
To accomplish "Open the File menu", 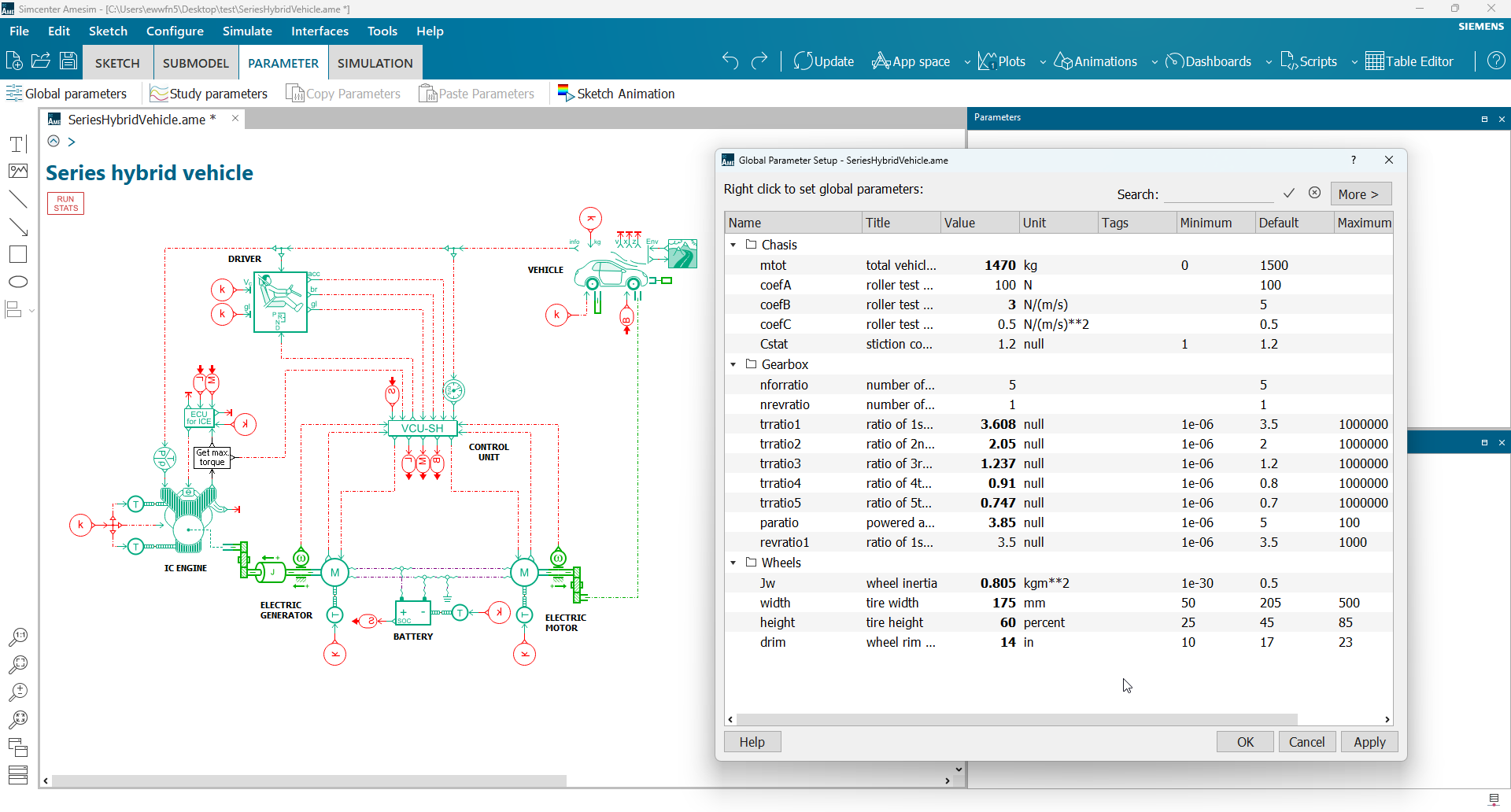I will (x=19, y=31).
